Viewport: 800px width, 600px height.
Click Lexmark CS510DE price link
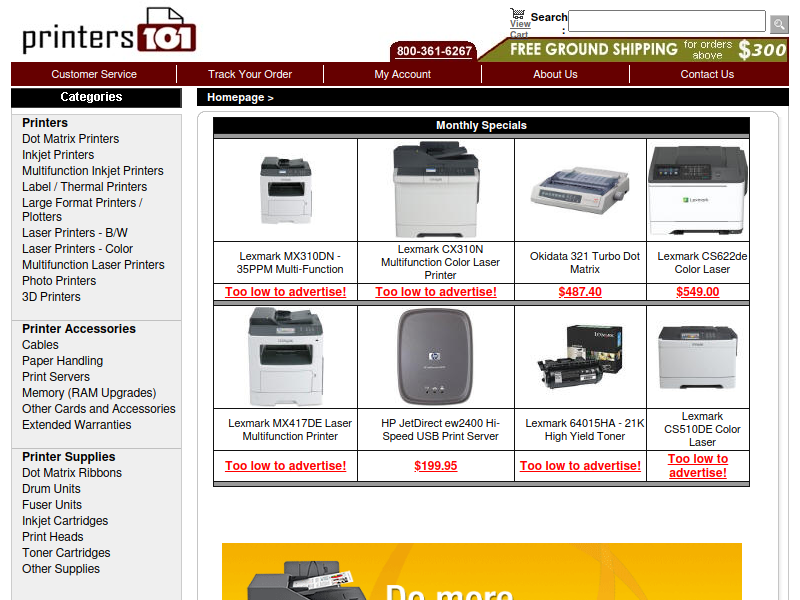698,466
